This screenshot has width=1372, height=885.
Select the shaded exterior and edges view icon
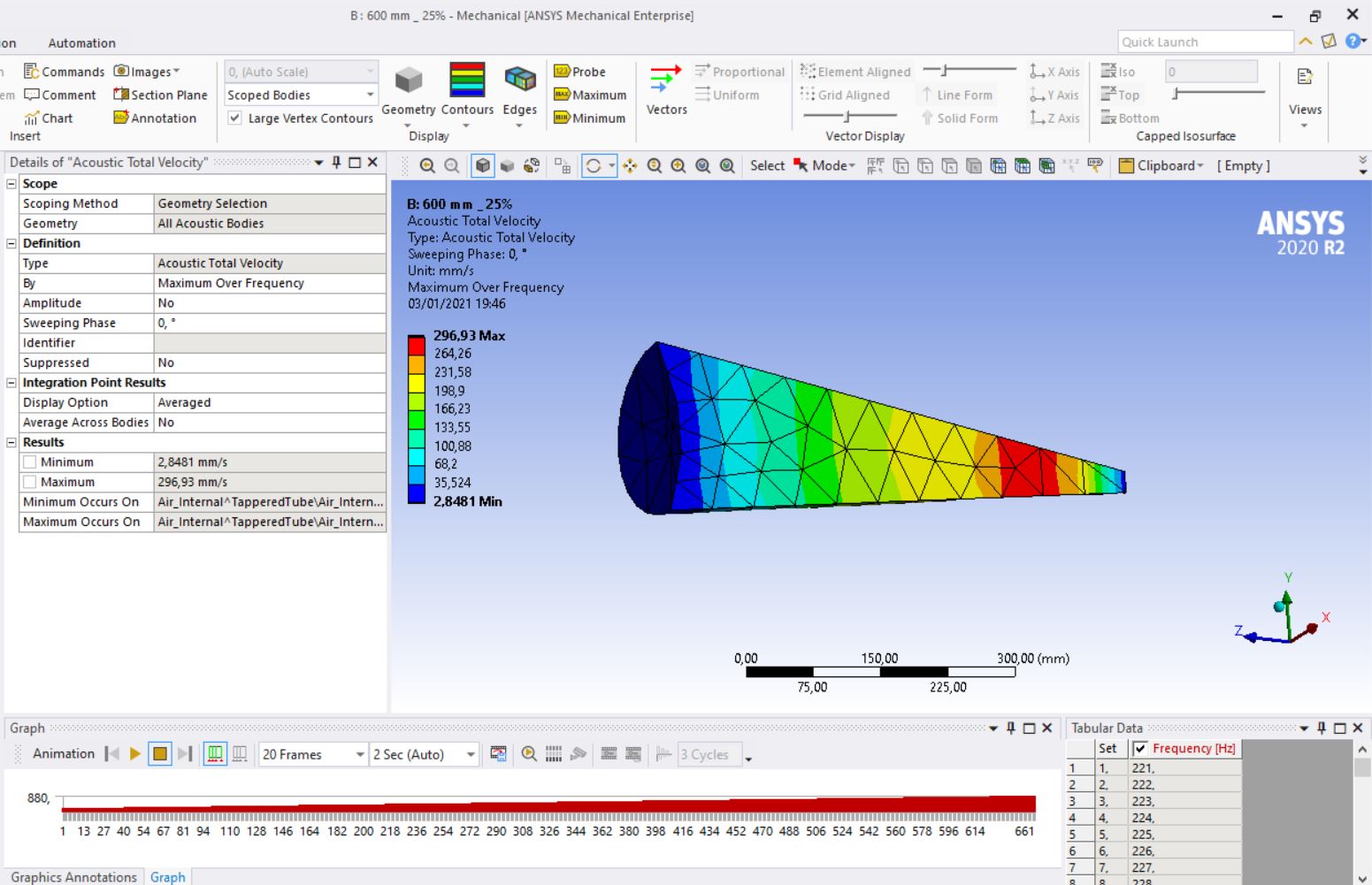click(482, 165)
